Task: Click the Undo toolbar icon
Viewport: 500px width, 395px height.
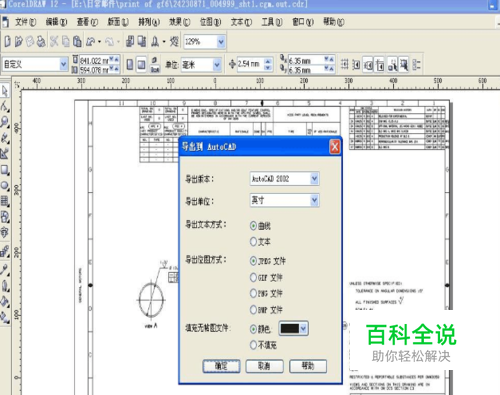Action: click(90, 42)
